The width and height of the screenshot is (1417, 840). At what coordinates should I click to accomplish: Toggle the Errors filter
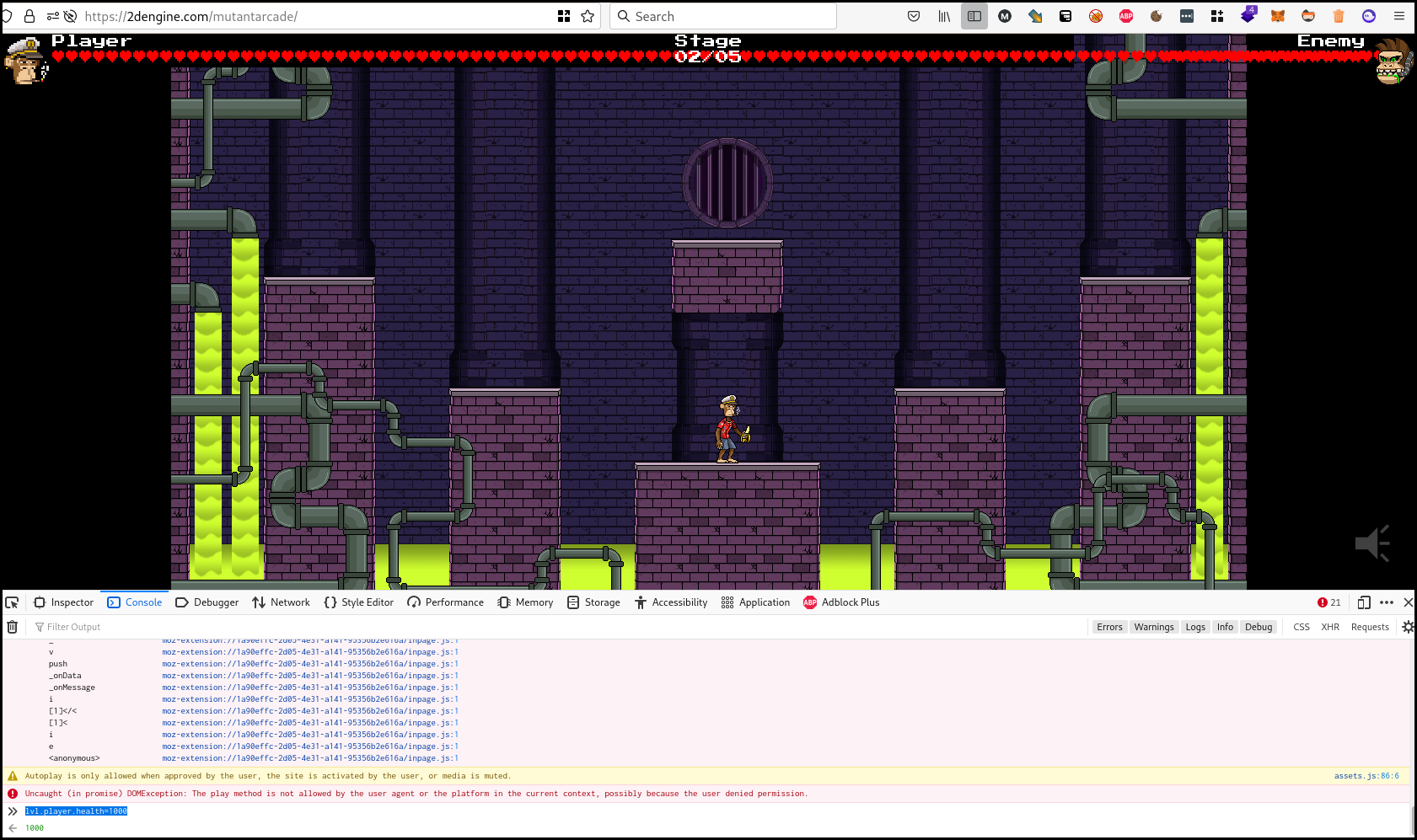[1109, 627]
